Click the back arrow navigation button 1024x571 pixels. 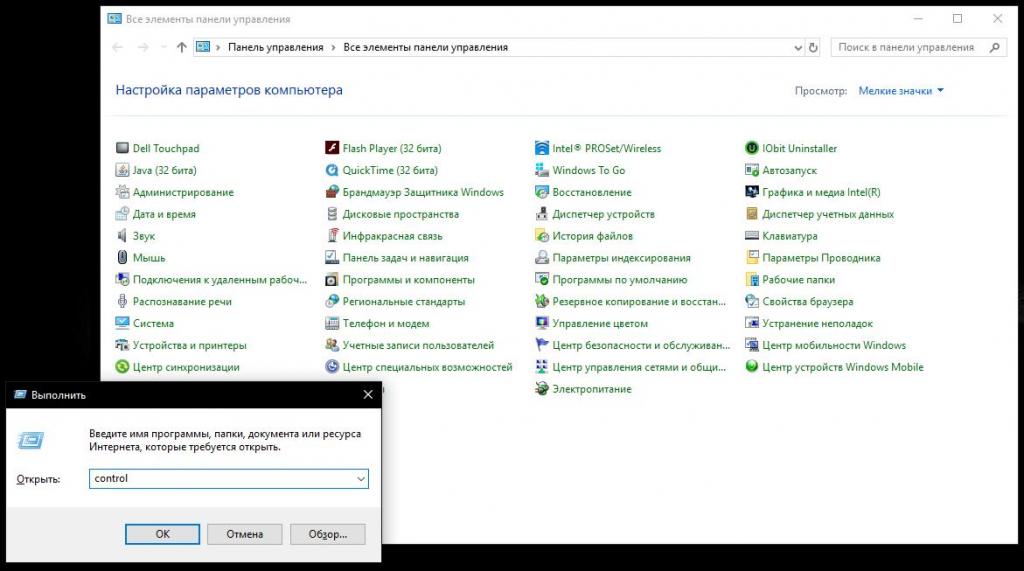(118, 47)
